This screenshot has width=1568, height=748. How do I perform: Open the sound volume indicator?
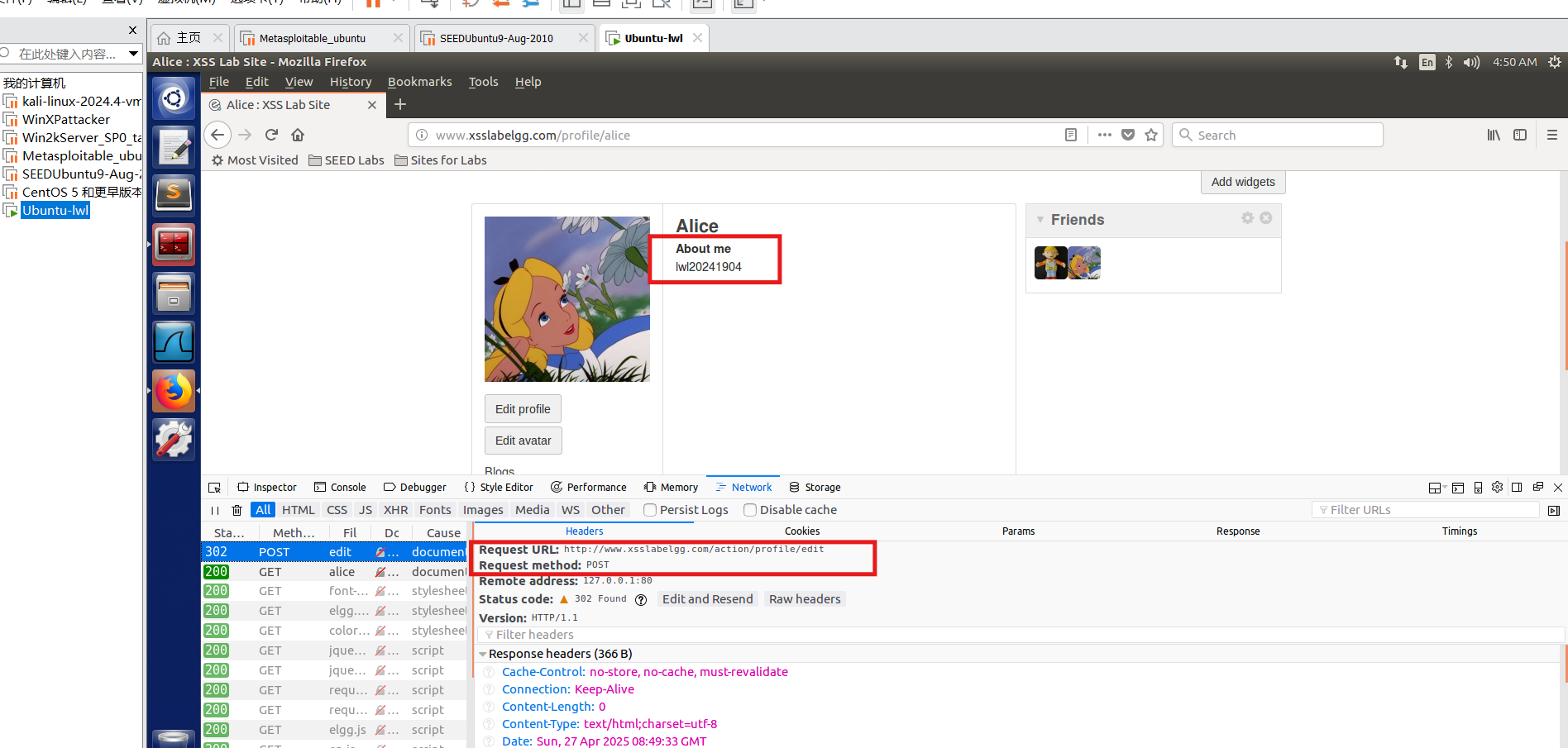point(1471,62)
